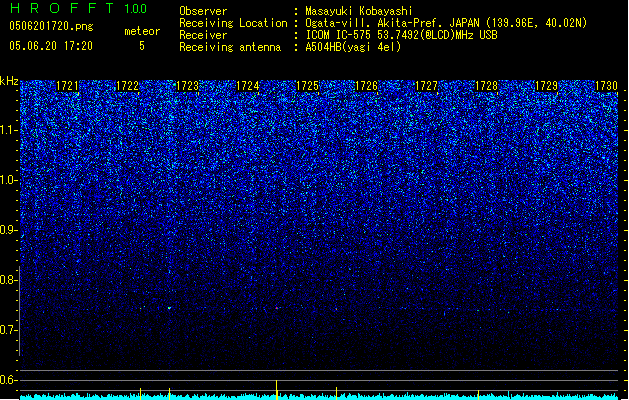Click the date stamp 05.06.20 17:20
629x400 pixels.
click(x=51, y=45)
